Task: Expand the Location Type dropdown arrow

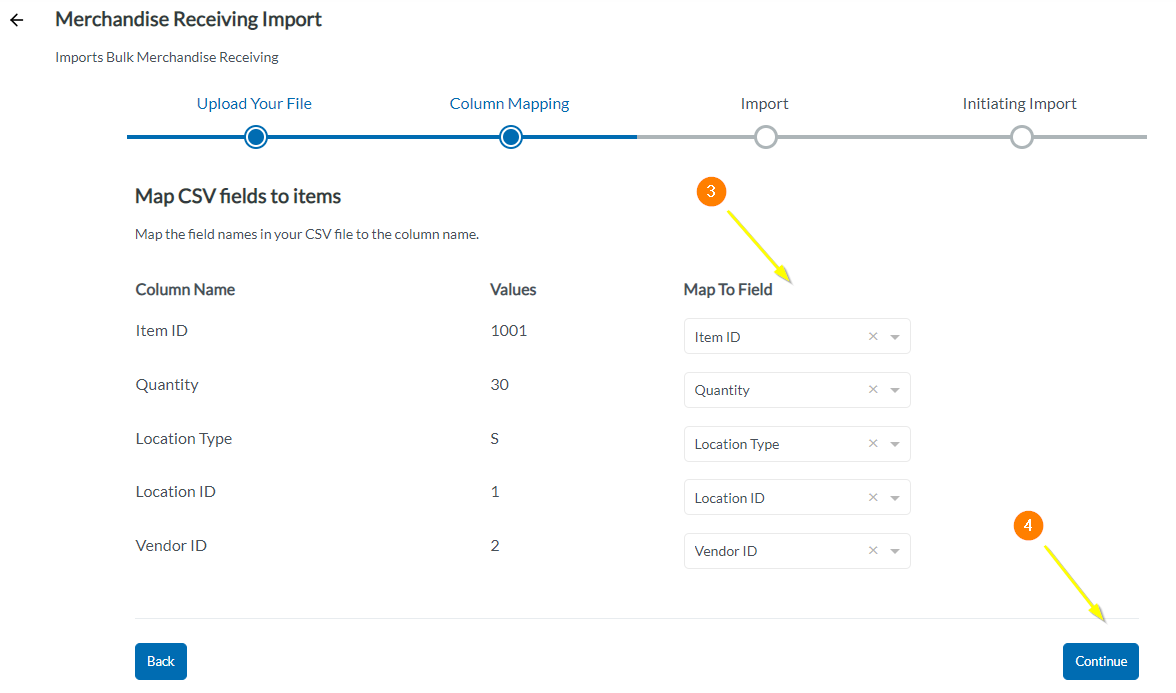Action: coord(895,445)
